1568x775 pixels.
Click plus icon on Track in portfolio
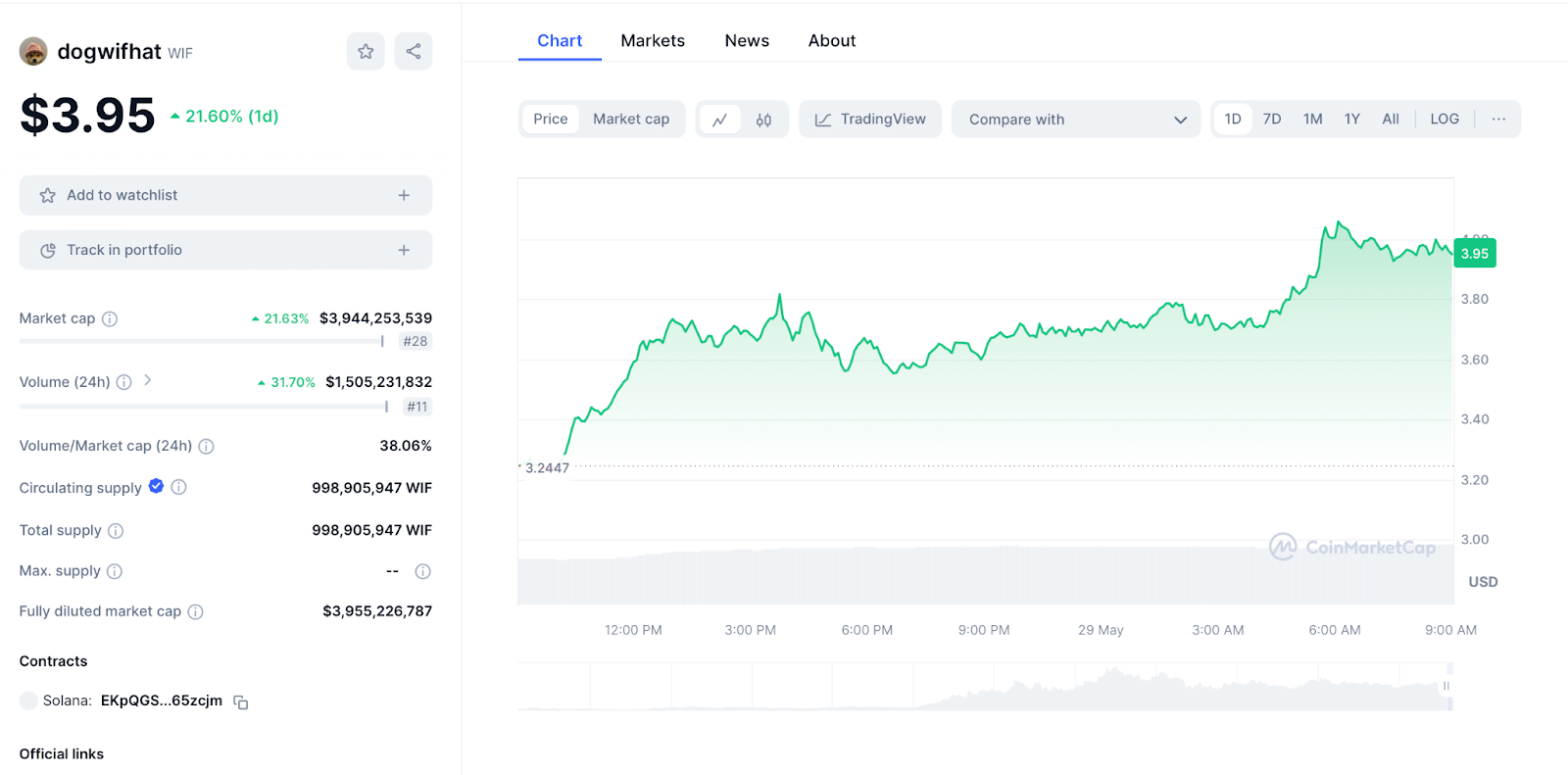click(404, 250)
